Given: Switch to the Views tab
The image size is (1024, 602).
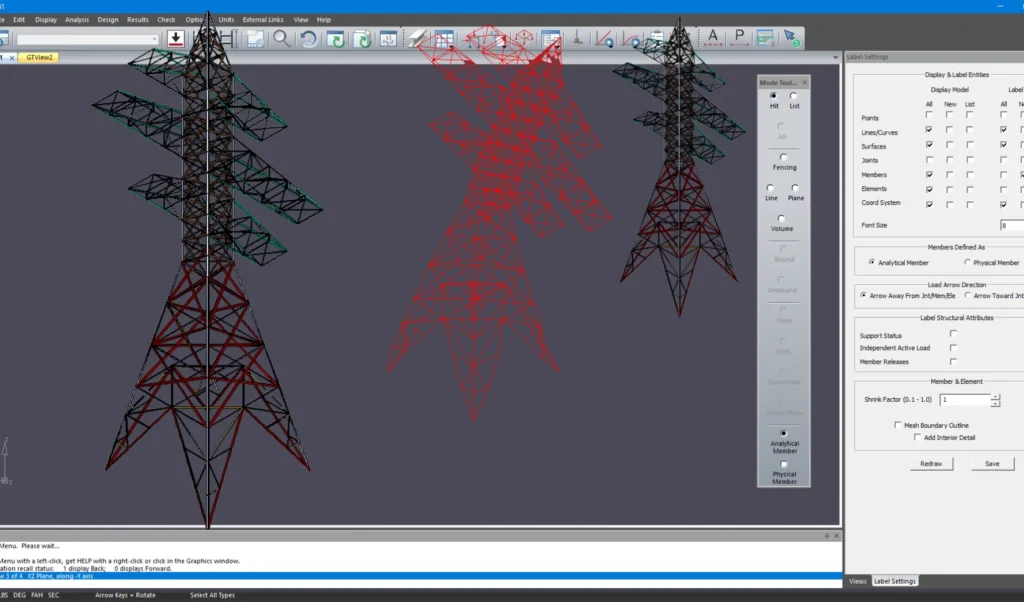Looking at the screenshot, I should 857,581.
